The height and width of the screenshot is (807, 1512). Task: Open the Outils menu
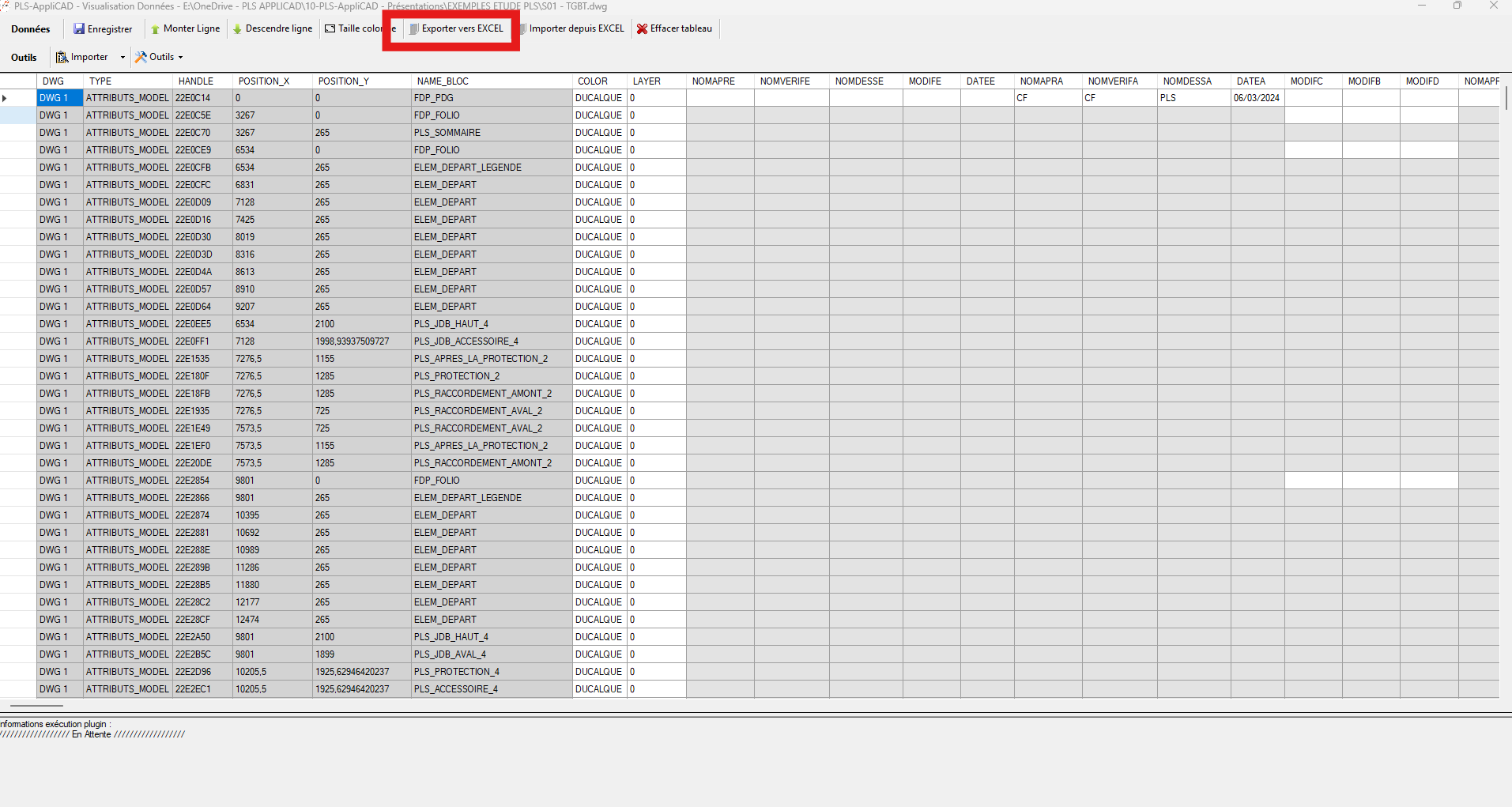[x=24, y=57]
